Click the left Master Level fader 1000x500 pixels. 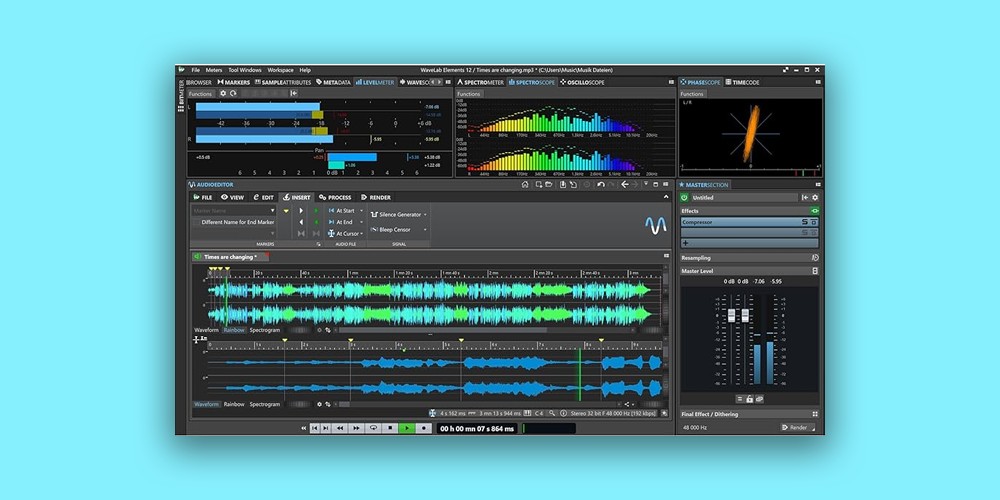[729, 317]
